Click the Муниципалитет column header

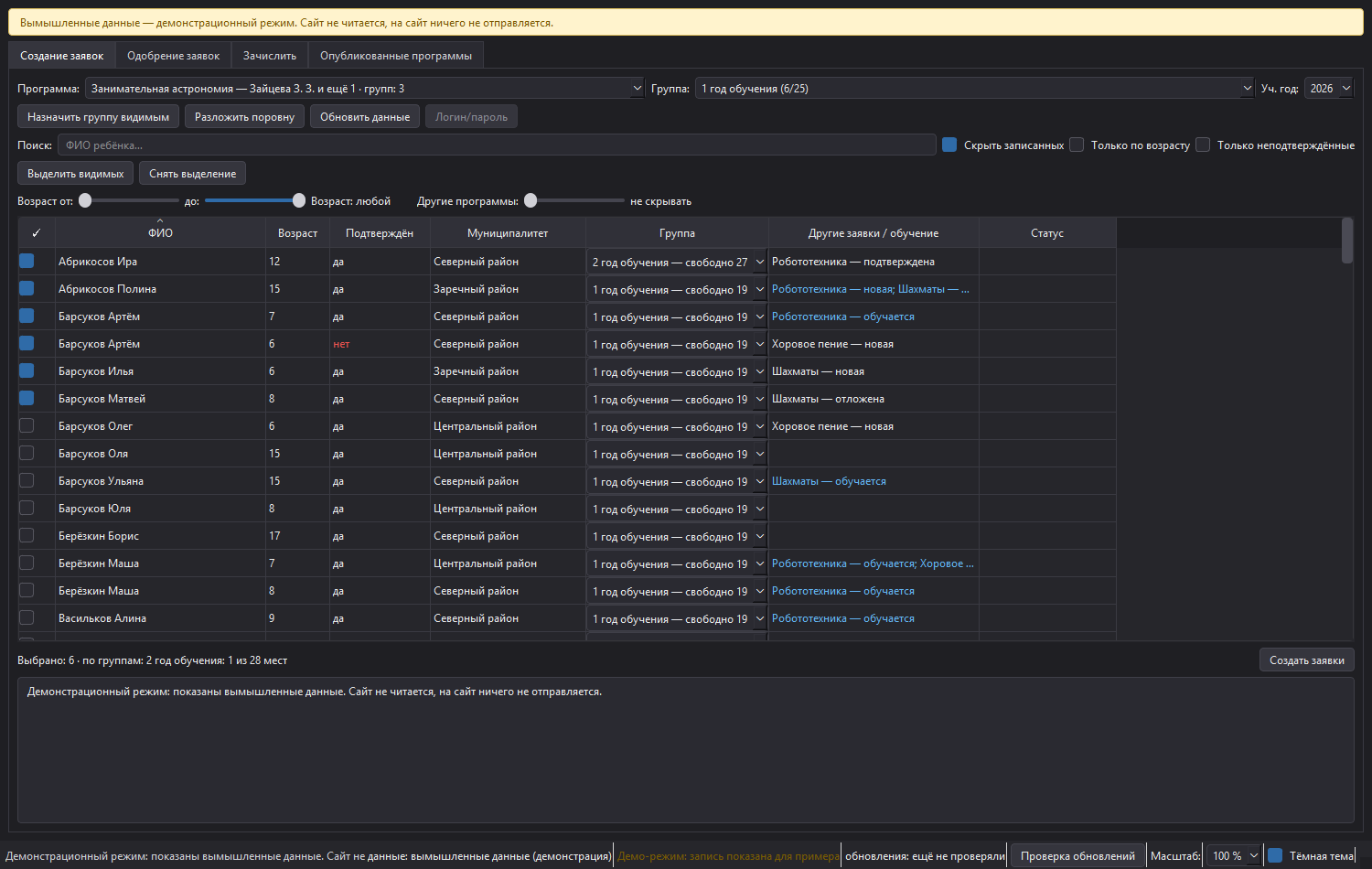pos(508,233)
